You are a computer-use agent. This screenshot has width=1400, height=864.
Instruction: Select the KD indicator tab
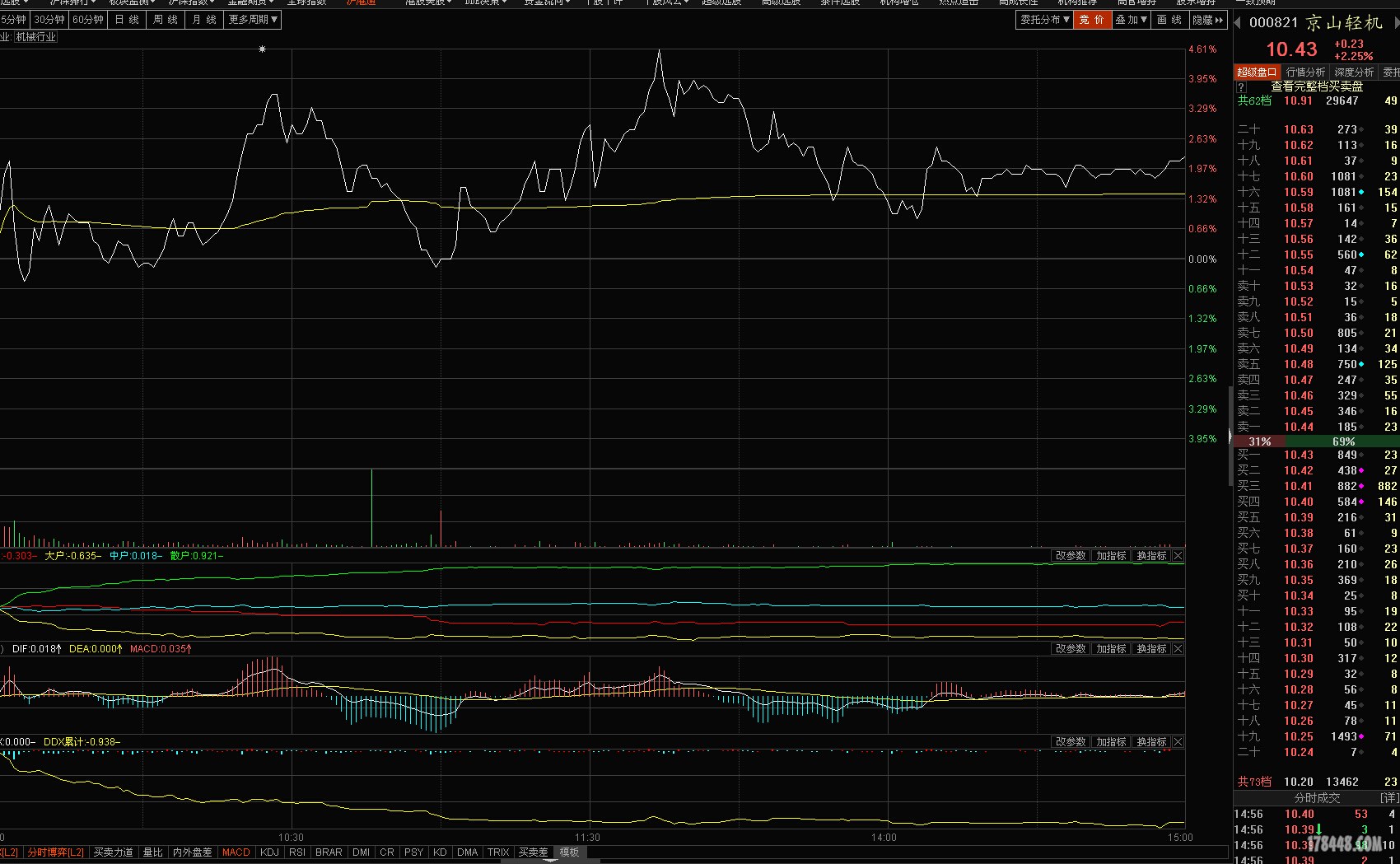click(x=440, y=852)
